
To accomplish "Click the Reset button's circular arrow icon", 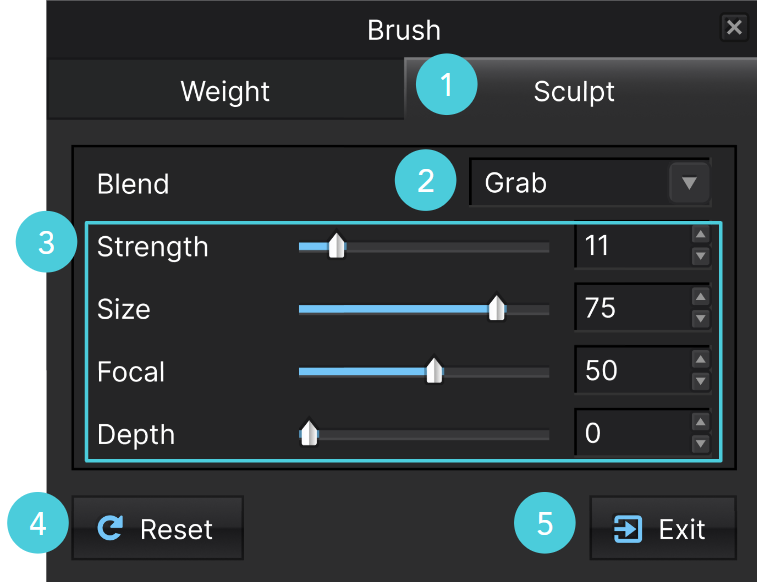I will [x=110, y=528].
